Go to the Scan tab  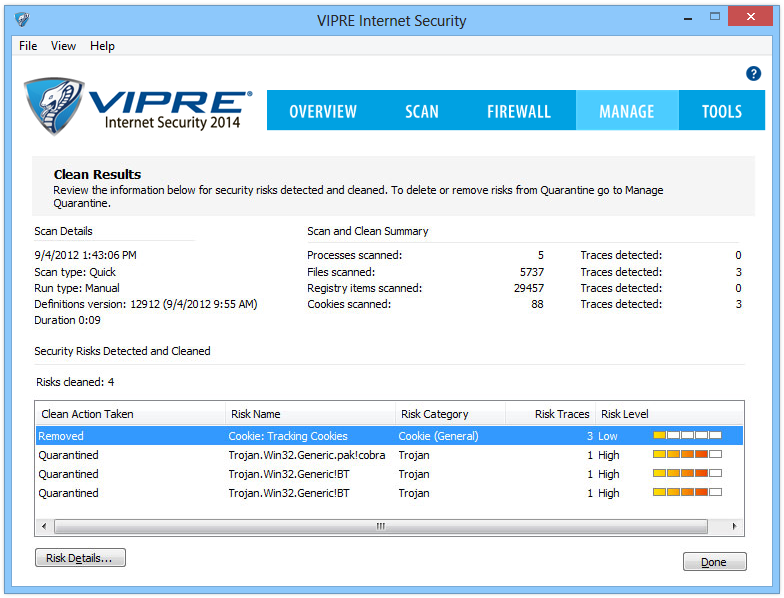(421, 111)
